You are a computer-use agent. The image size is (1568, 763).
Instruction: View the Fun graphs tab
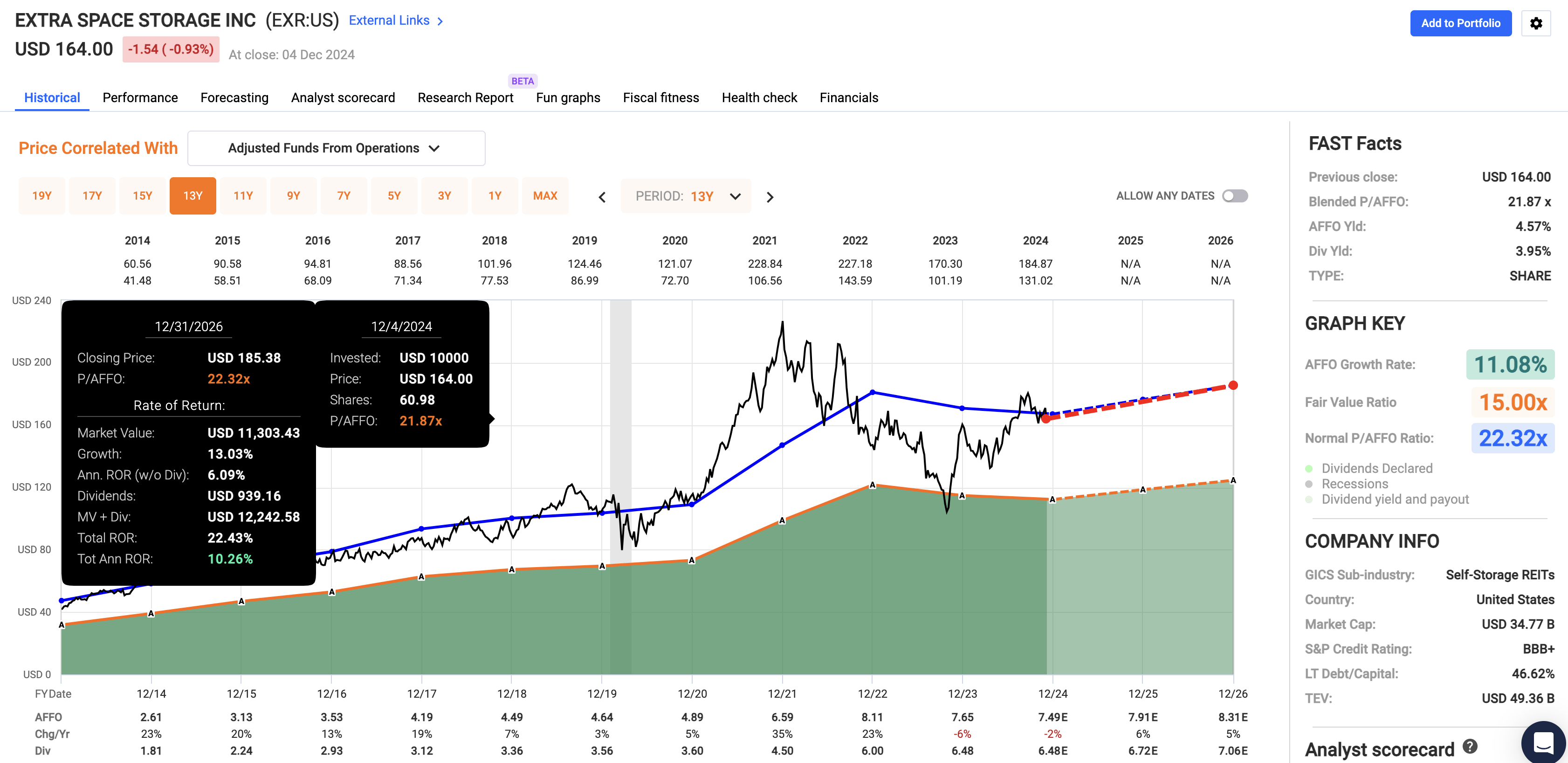567,97
